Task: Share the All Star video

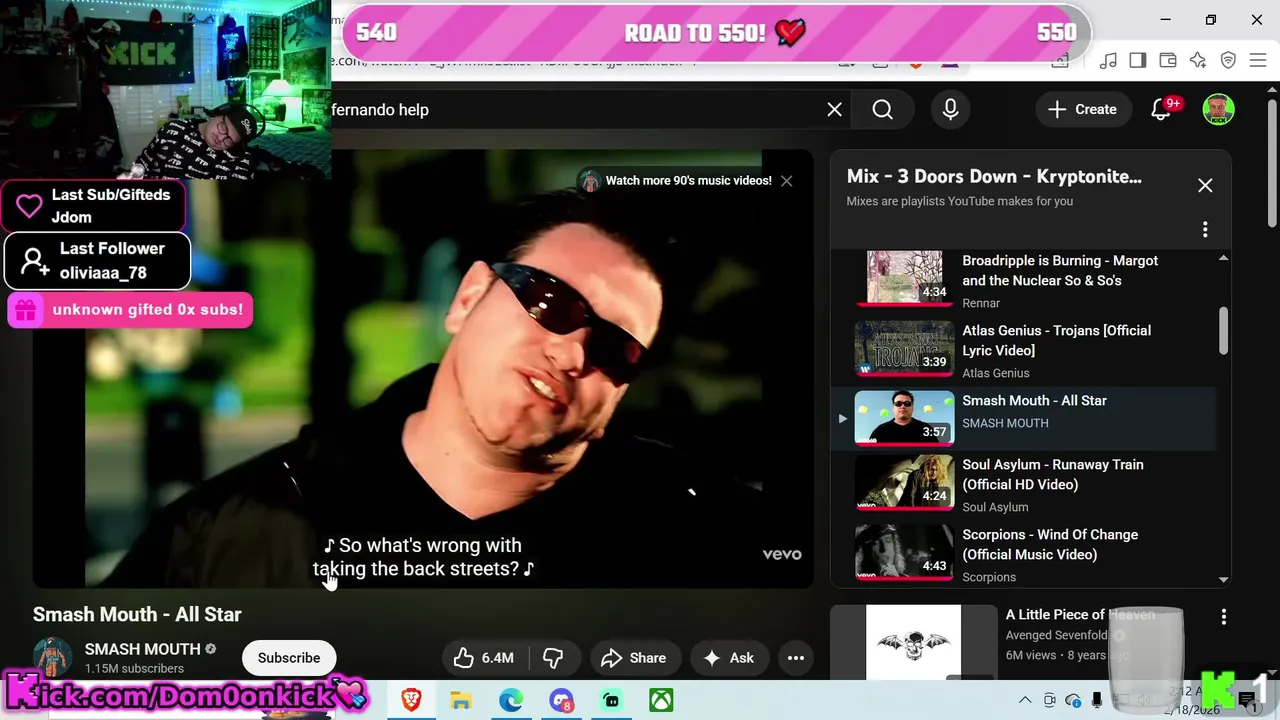Action: point(634,658)
